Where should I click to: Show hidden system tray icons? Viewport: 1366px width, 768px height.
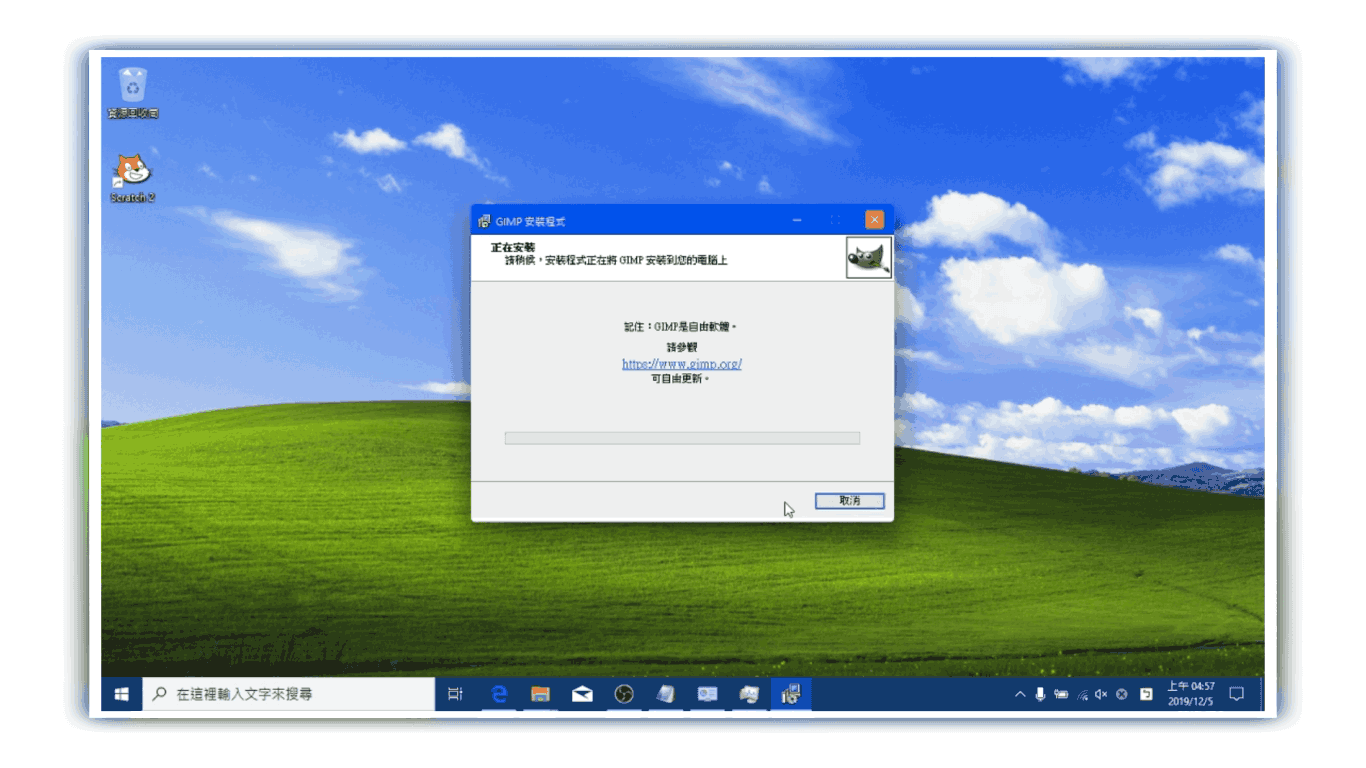tap(1019, 694)
